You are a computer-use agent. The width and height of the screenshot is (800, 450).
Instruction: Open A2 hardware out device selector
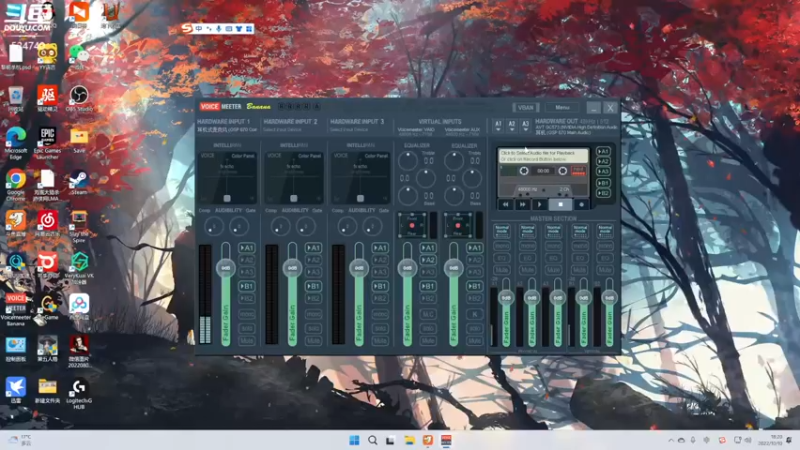click(x=512, y=126)
